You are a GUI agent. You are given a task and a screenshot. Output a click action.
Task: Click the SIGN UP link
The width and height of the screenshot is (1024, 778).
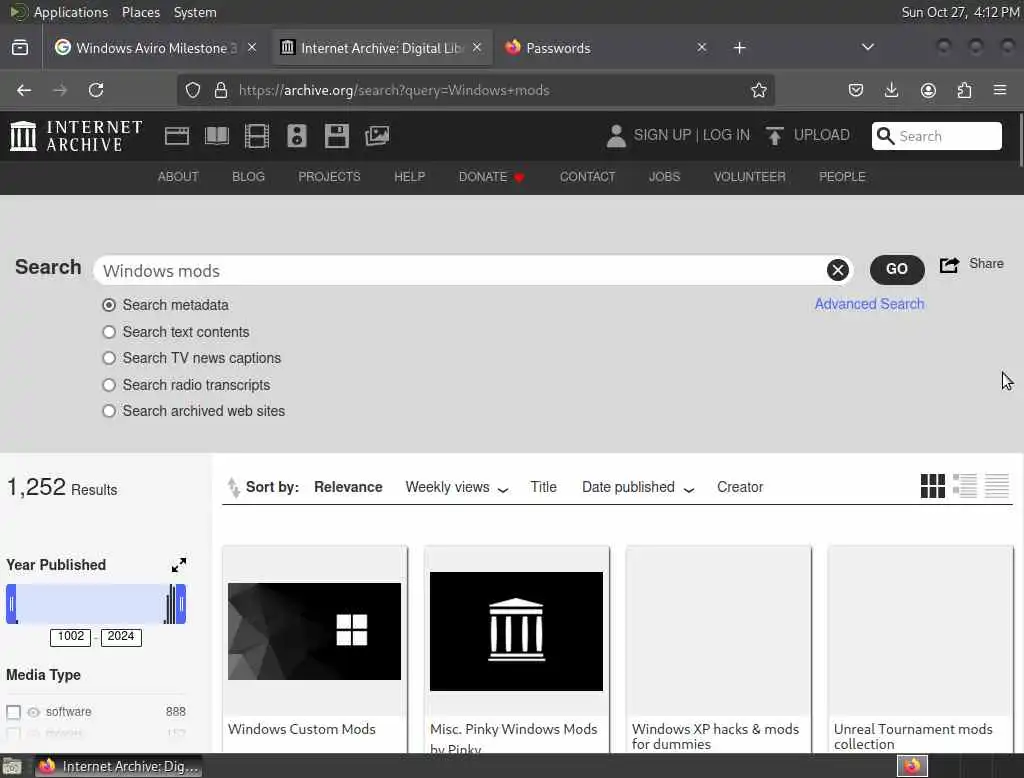coord(662,135)
